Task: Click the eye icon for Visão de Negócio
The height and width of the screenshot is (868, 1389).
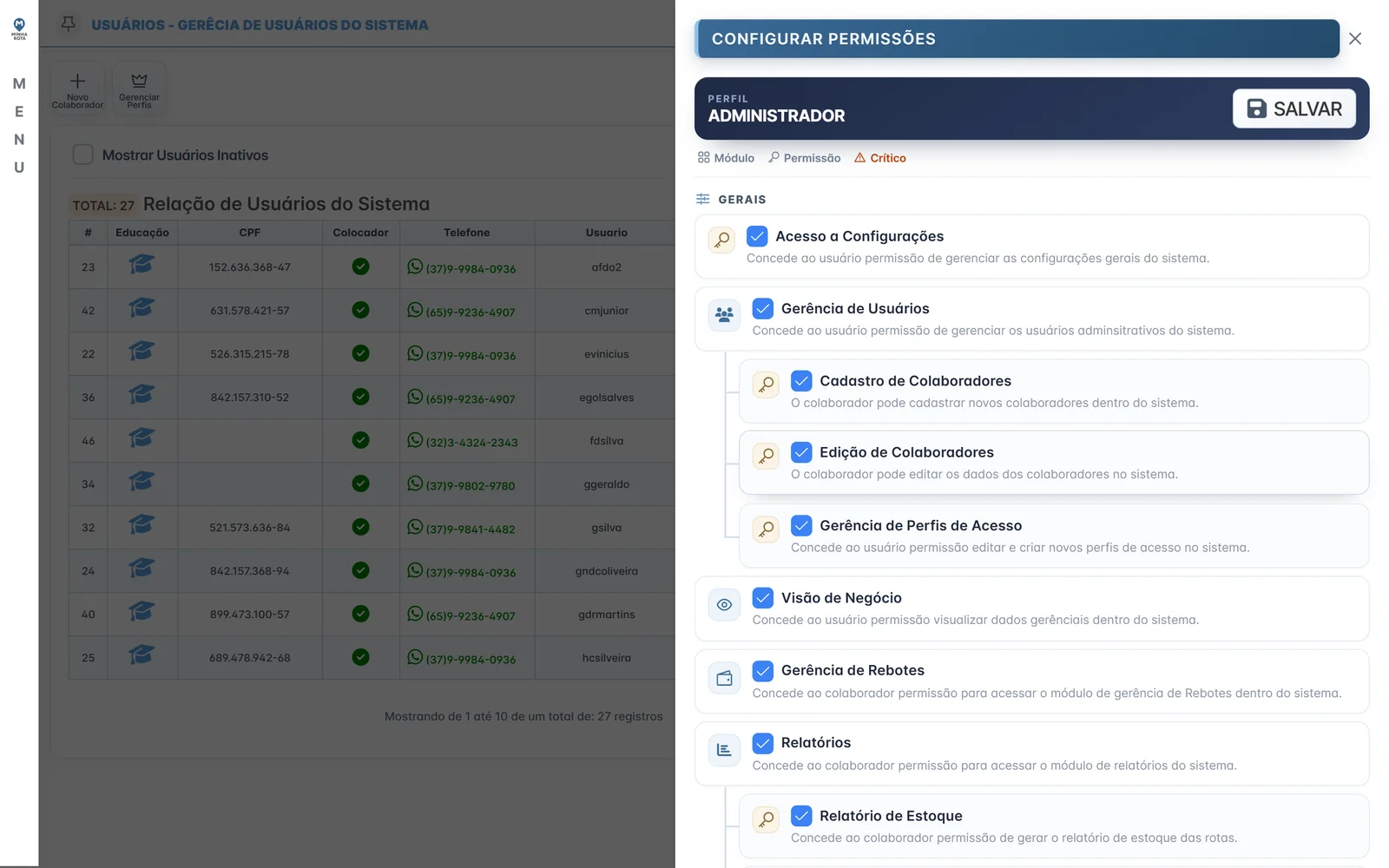Action: tap(724, 604)
